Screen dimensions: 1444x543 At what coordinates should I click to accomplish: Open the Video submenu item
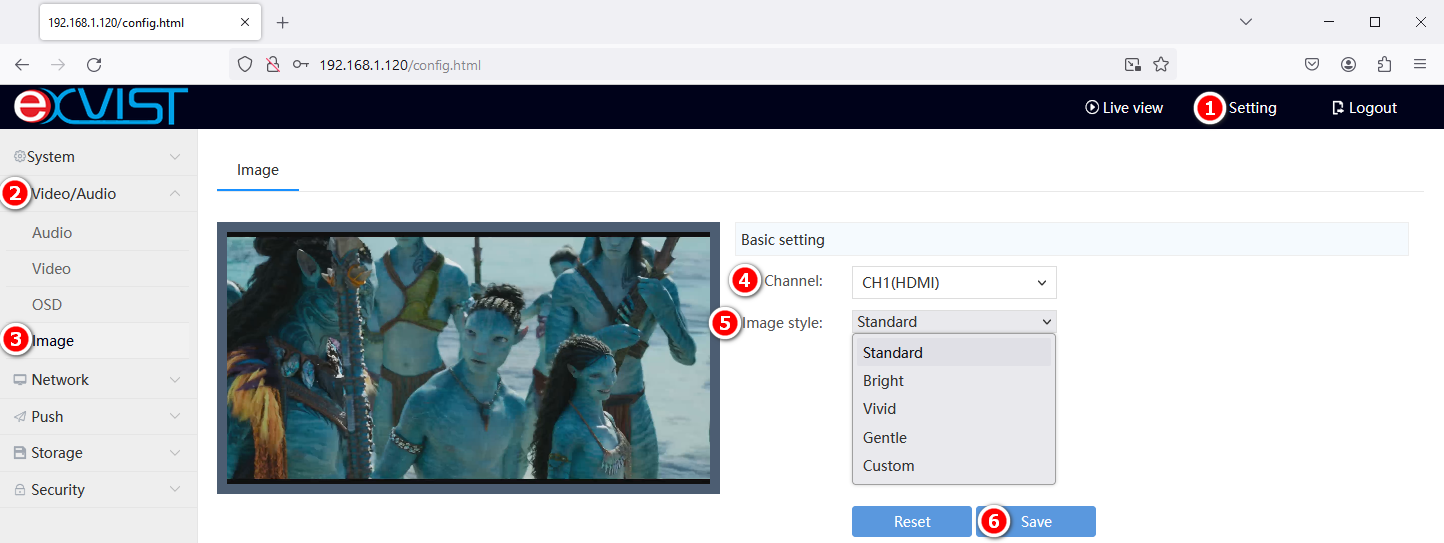tap(51, 269)
